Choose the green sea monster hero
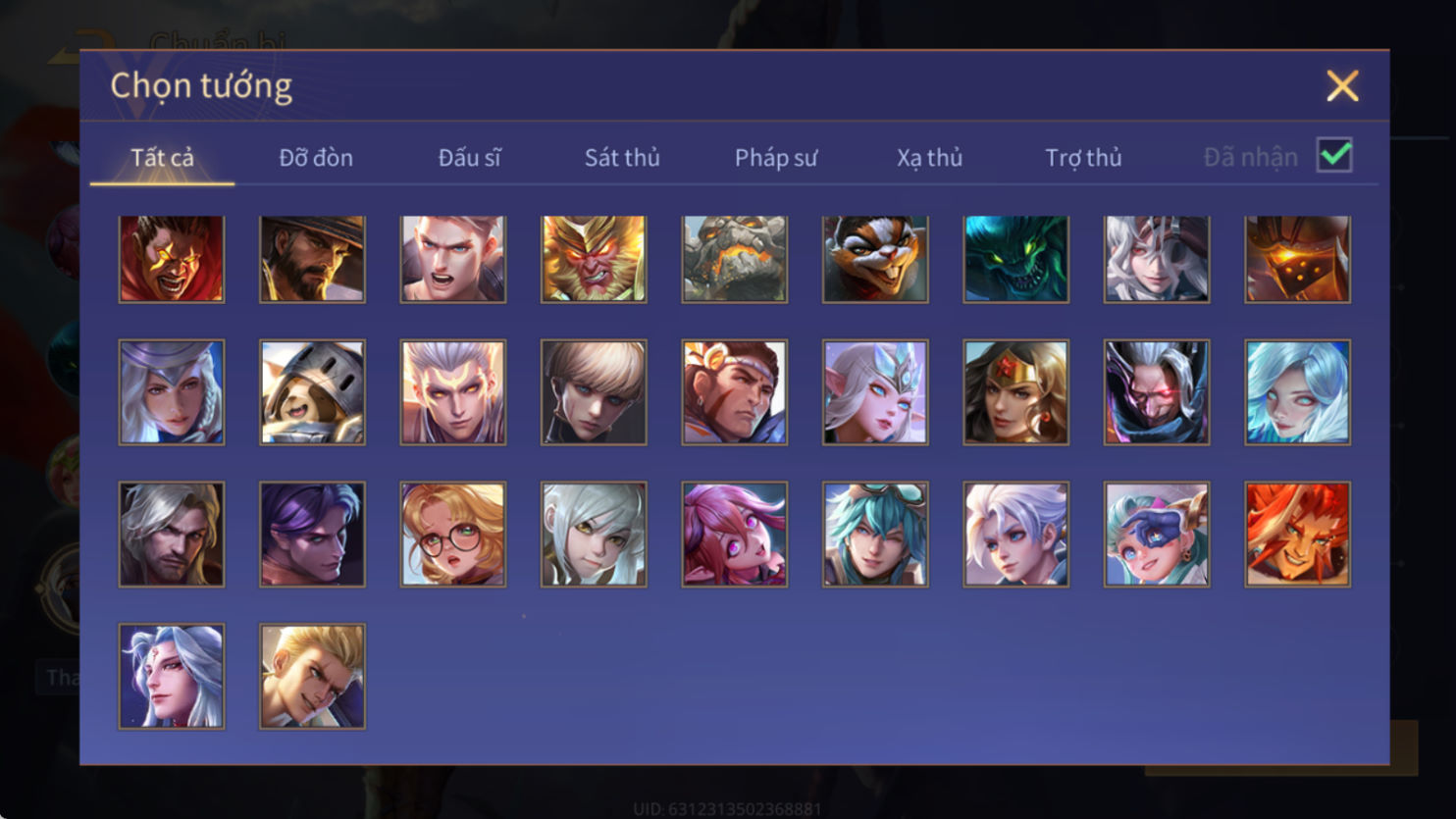This screenshot has width=1456, height=819. tap(1015, 259)
